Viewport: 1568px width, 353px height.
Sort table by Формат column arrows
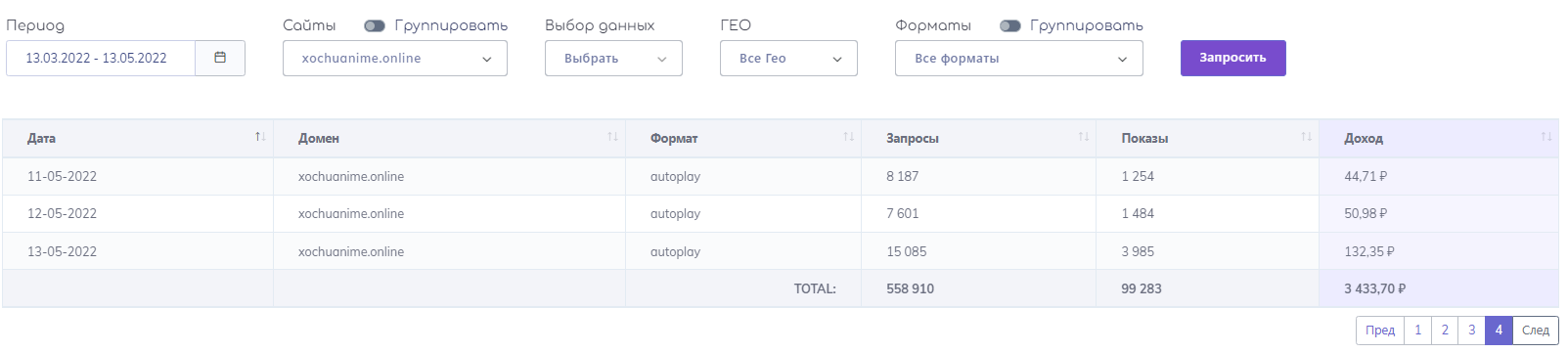pos(848,137)
